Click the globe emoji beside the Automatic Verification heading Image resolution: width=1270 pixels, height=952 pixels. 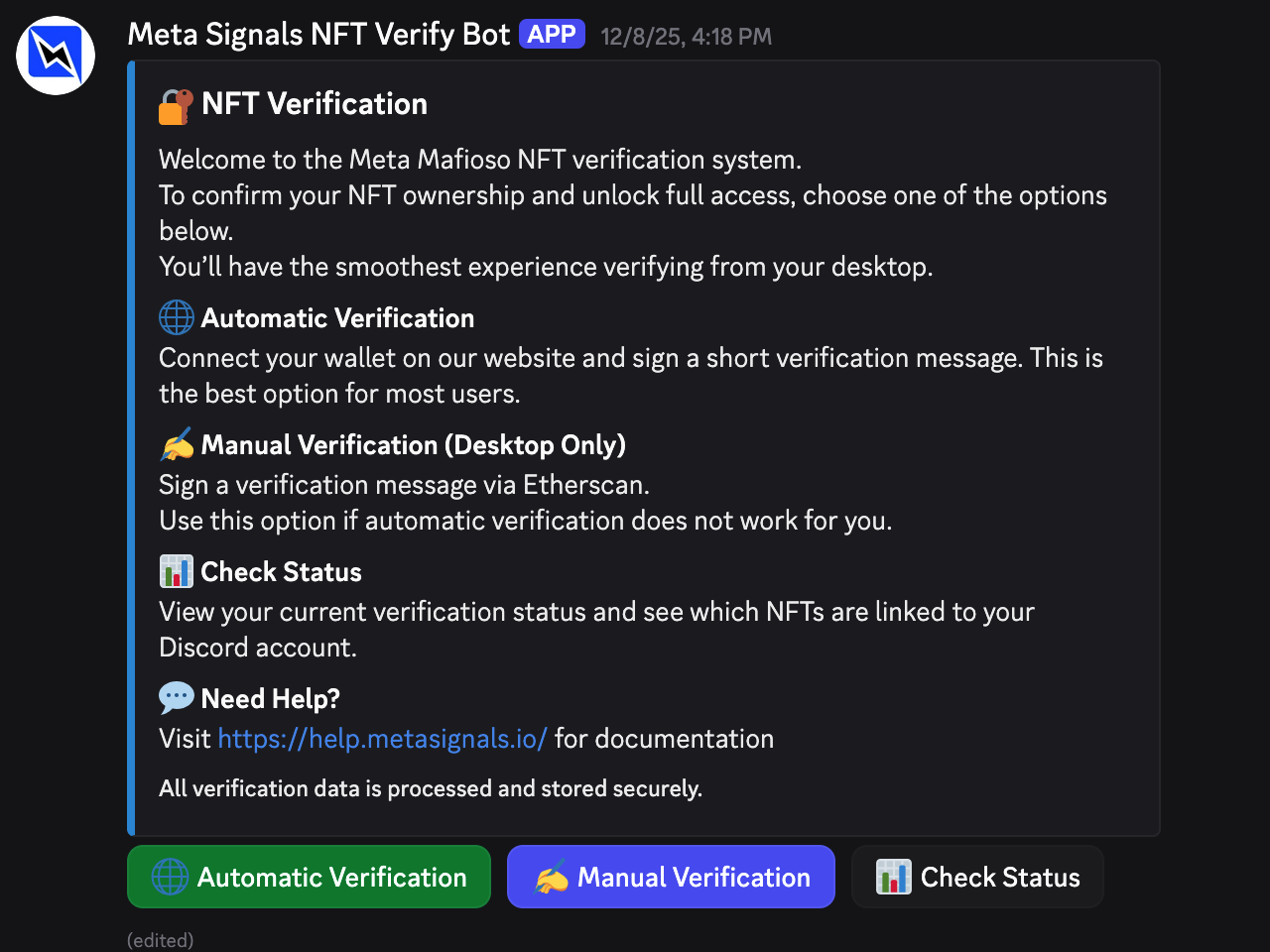tap(177, 318)
